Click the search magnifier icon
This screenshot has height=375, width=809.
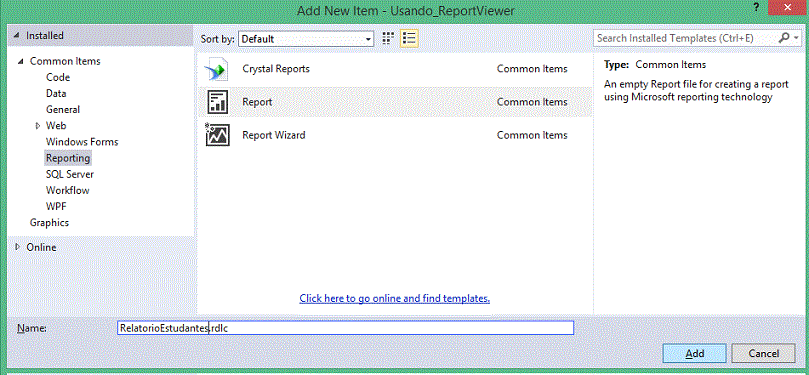pyautogui.click(x=784, y=38)
